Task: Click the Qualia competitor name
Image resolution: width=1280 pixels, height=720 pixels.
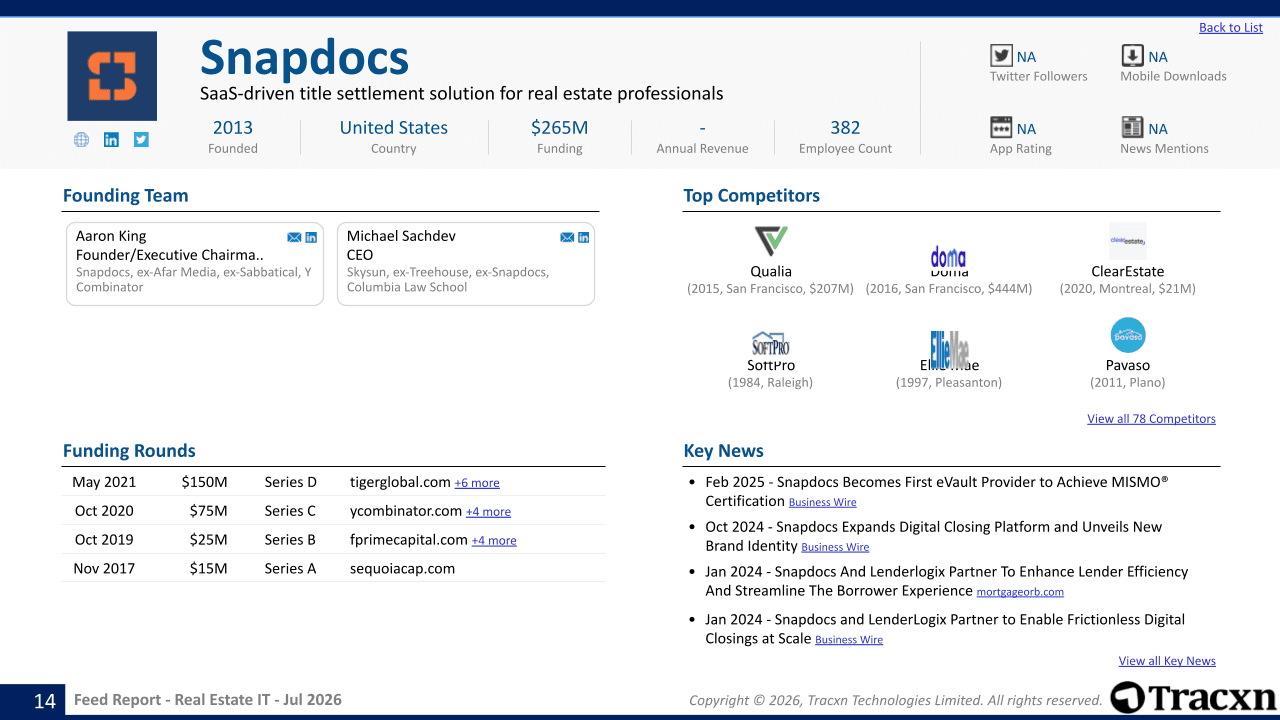Action: tap(771, 271)
